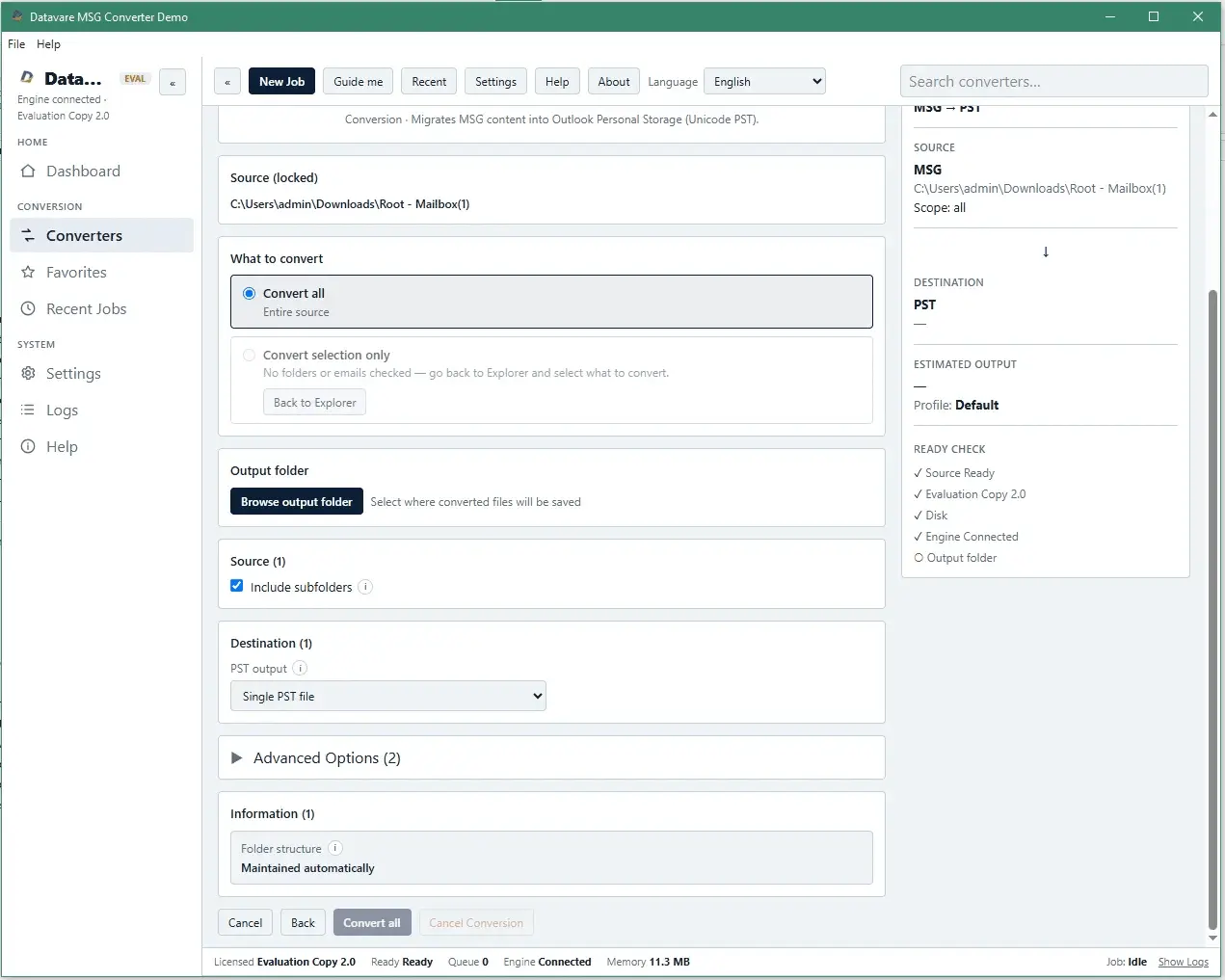The width and height of the screenshot is (1225, 980).
Task: Toggle the Include subfolders checkbox
Action: coord(237,586)
